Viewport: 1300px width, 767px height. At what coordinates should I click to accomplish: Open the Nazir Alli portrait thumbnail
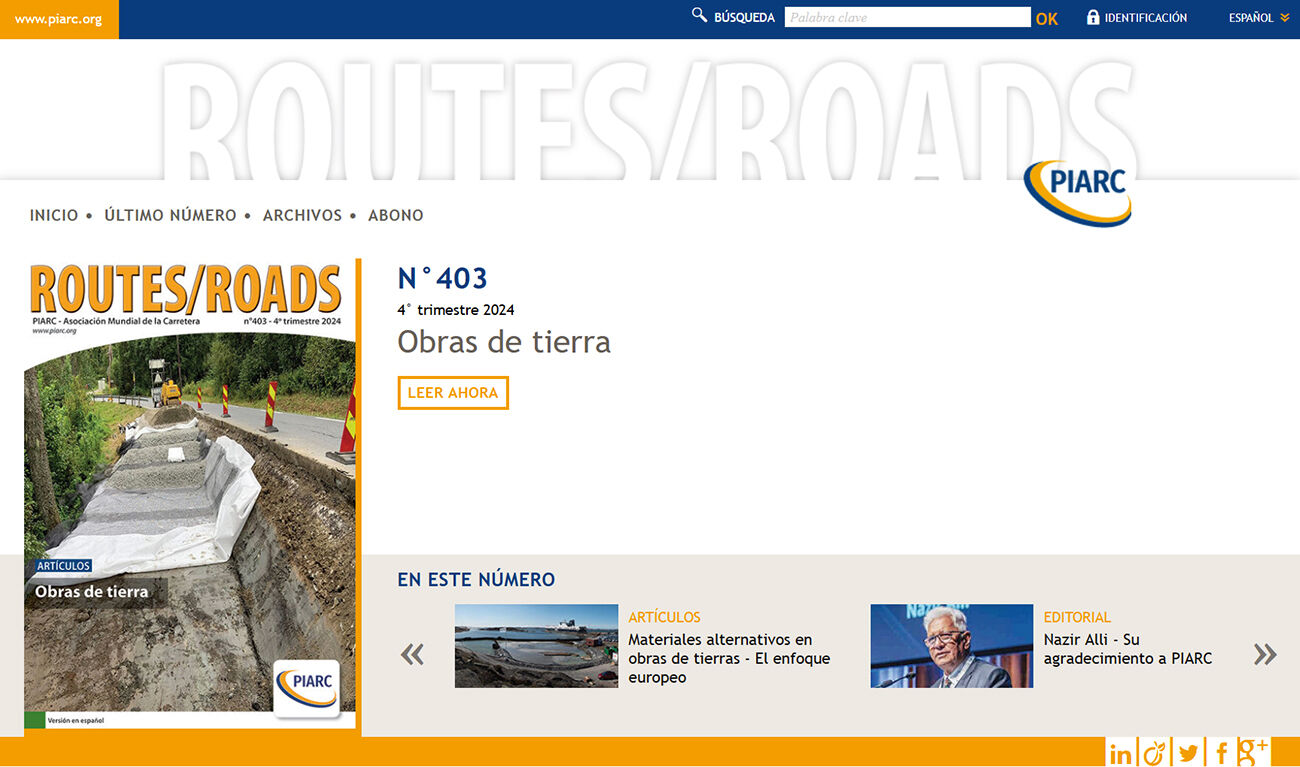pos(951,645)
